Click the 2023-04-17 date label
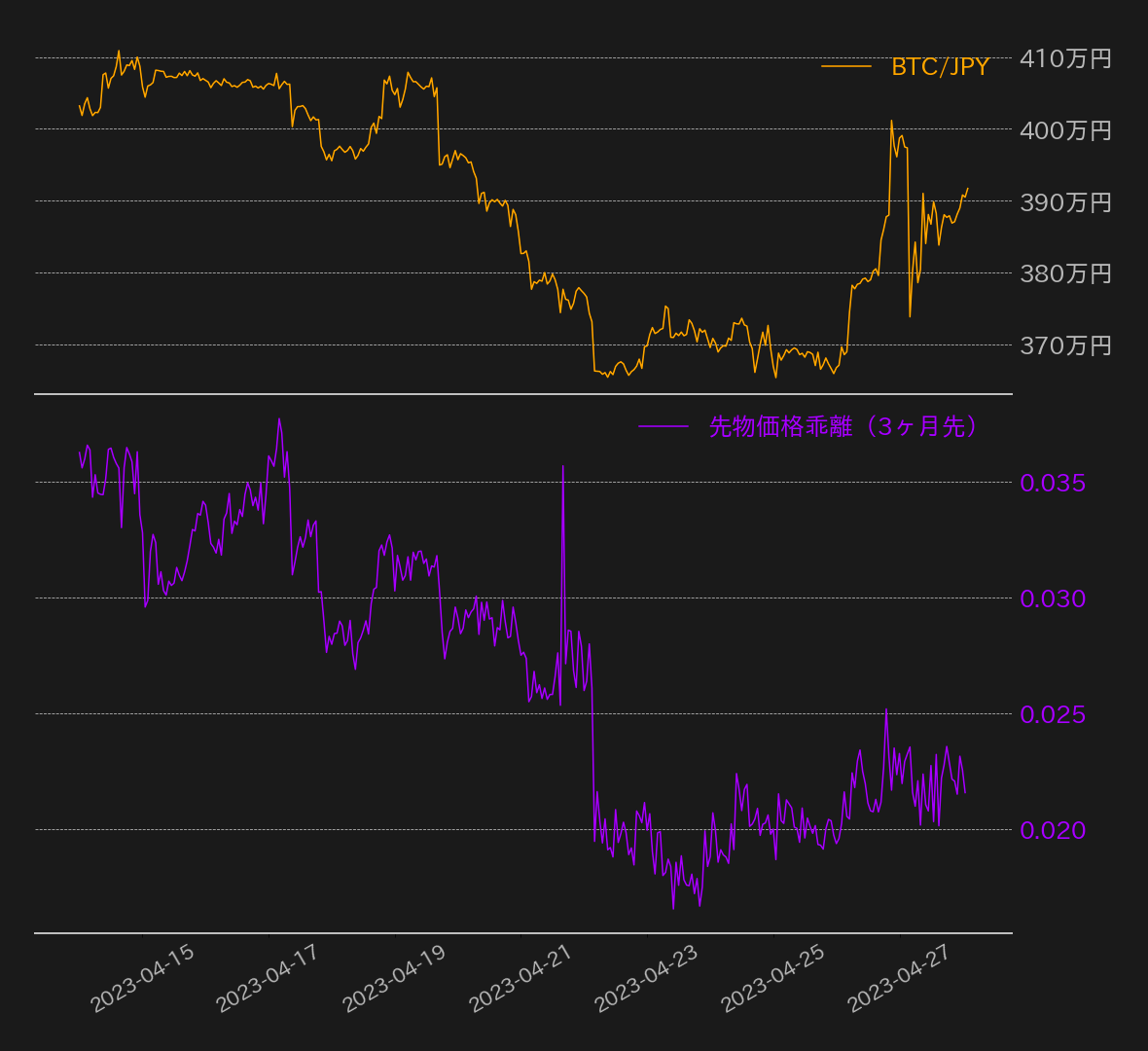 pyautogui.click(x=269, y=978)
